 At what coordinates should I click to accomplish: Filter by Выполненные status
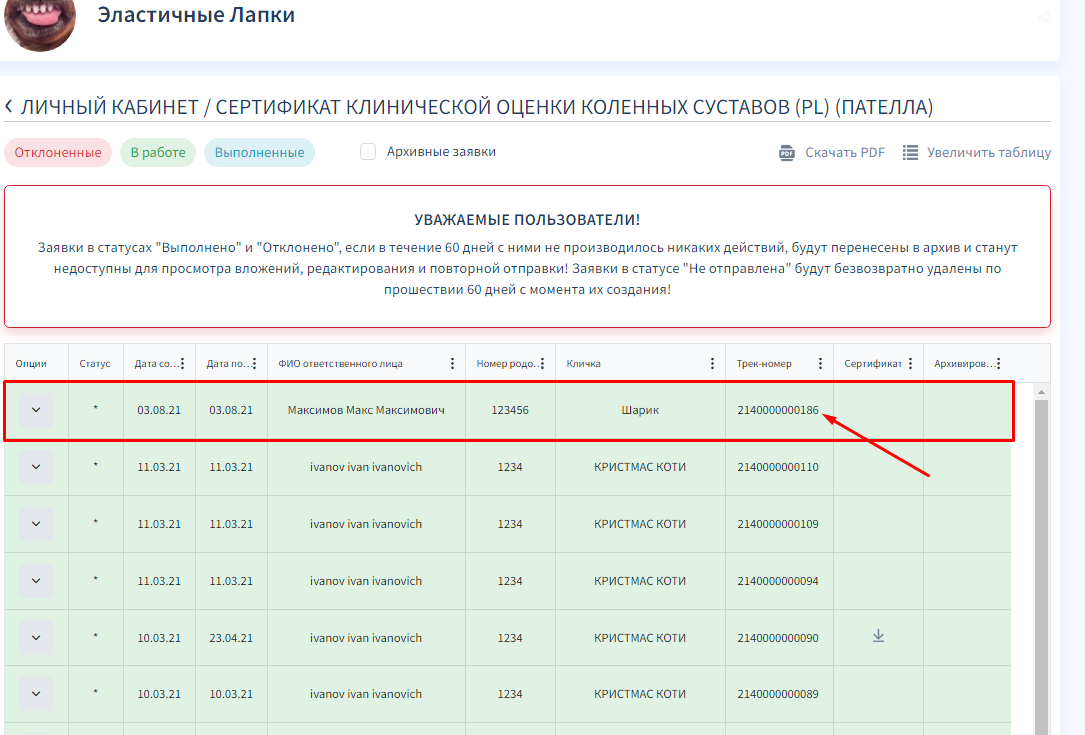click(x=259, y=153)
